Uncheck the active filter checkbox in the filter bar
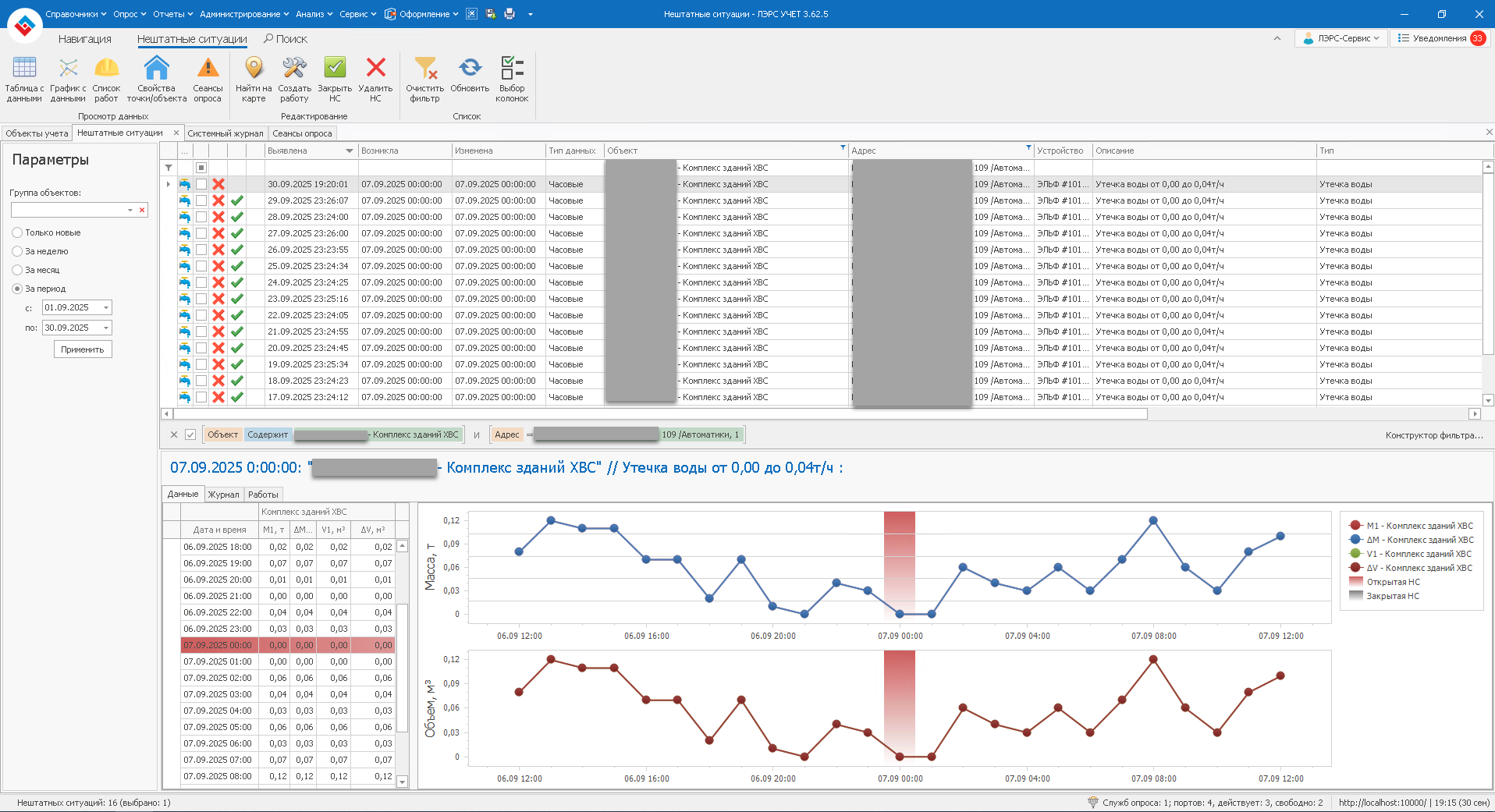This screenshot has width=1495, height=812. (x=190, y=434)
